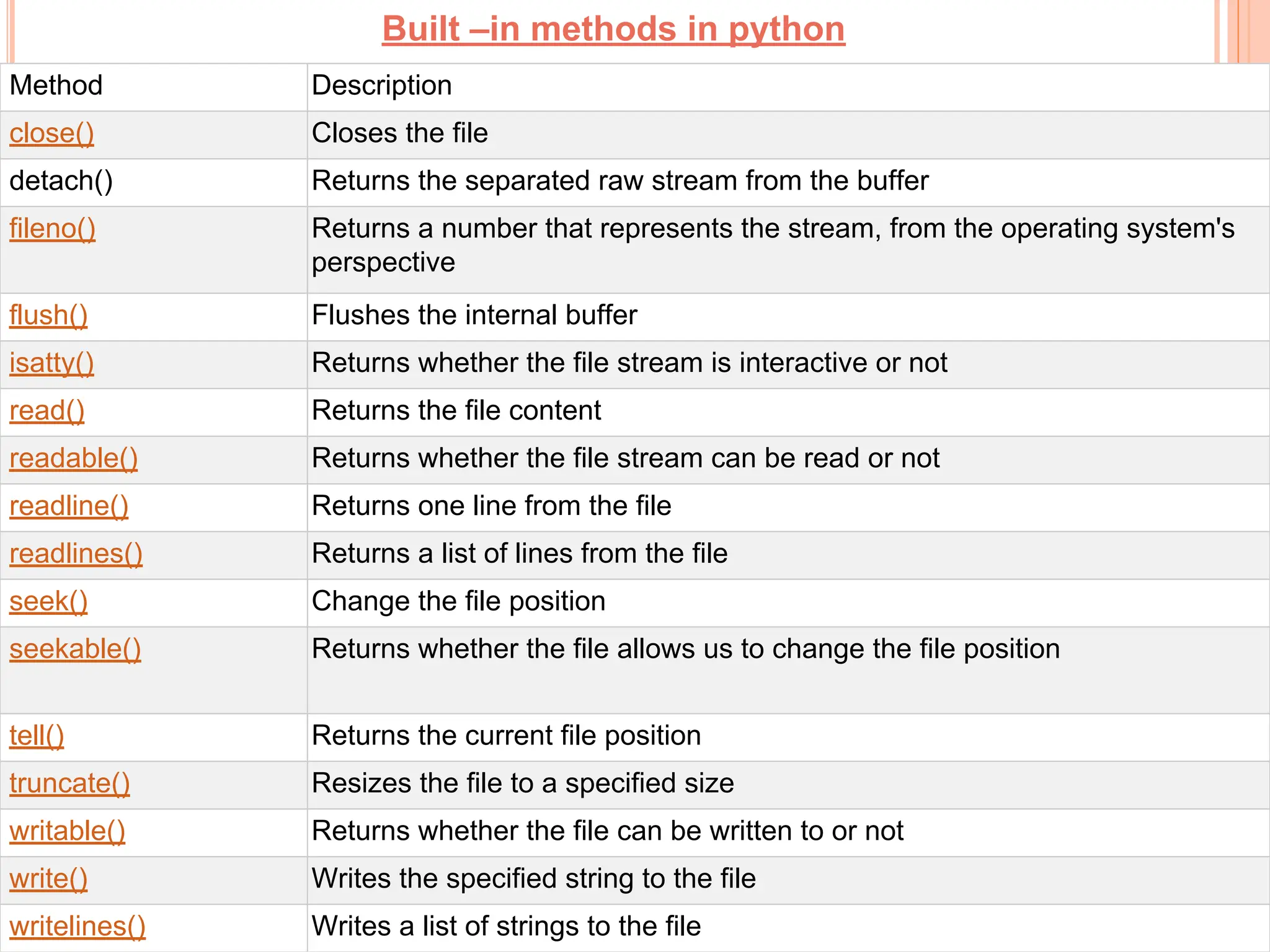Select the detach() table cell
Screen dimensions: 1270x952
click(61, 182)
